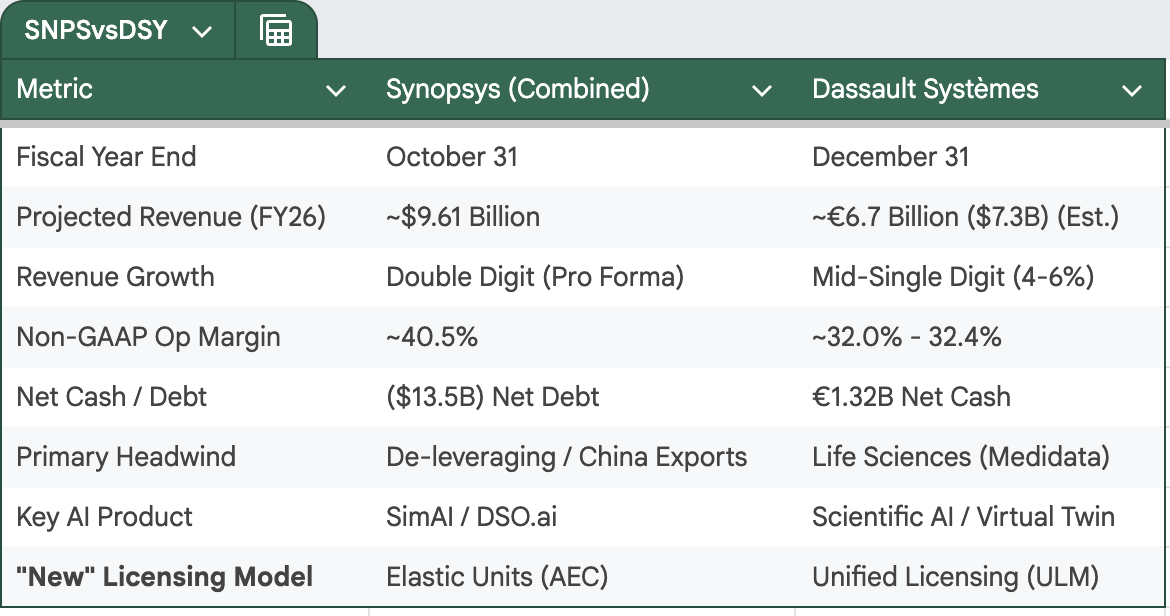Select the Metric header cell

click(184, 89)
